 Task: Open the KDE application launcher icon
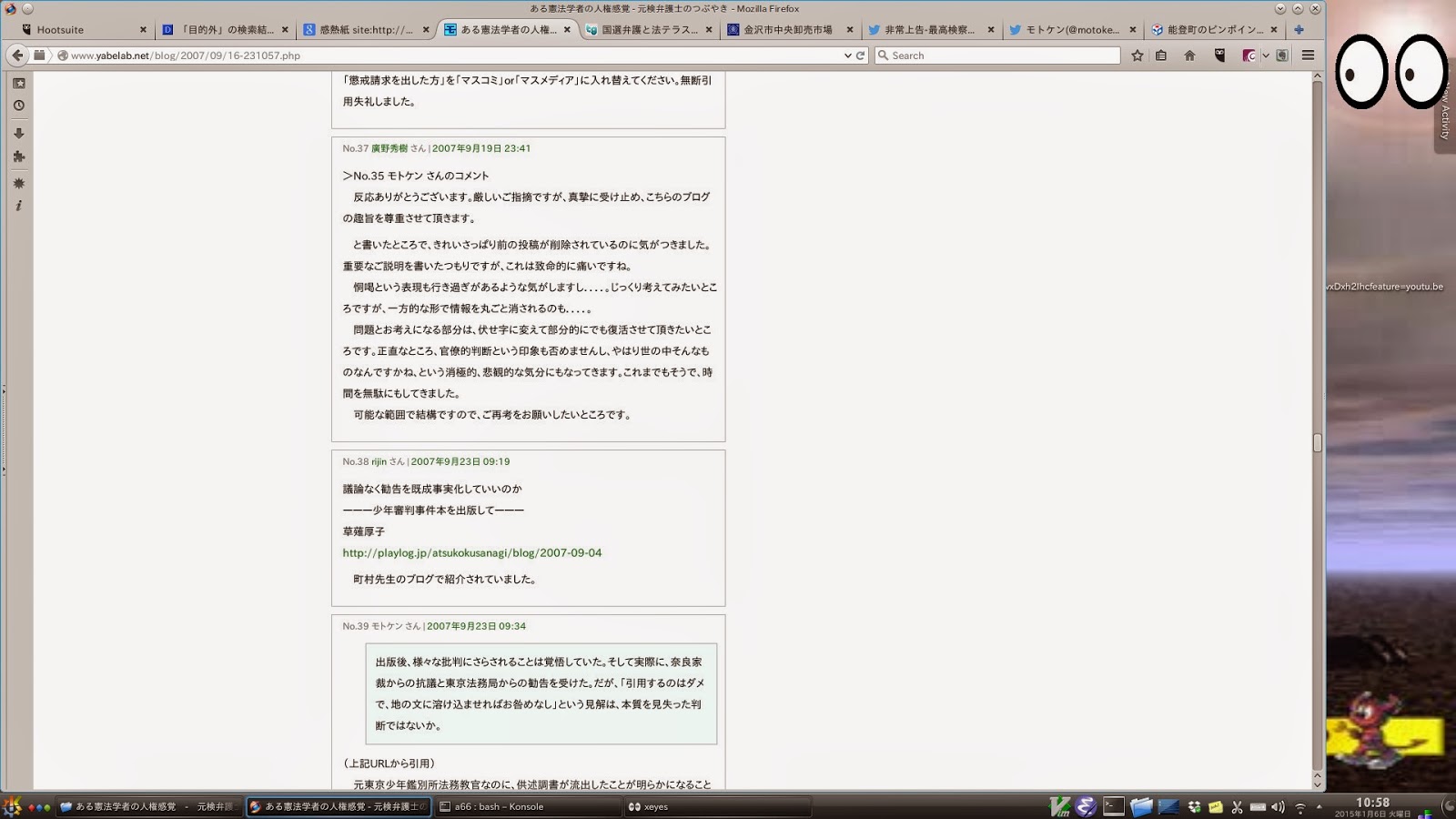12,806
